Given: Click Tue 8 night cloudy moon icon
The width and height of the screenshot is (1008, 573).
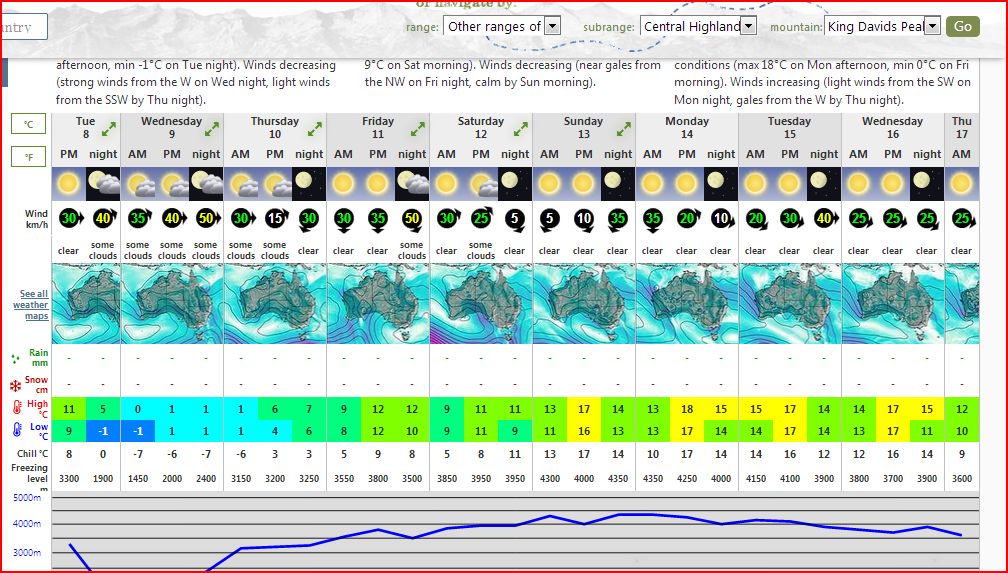Looking at the screenshot, I should [103, 183].
